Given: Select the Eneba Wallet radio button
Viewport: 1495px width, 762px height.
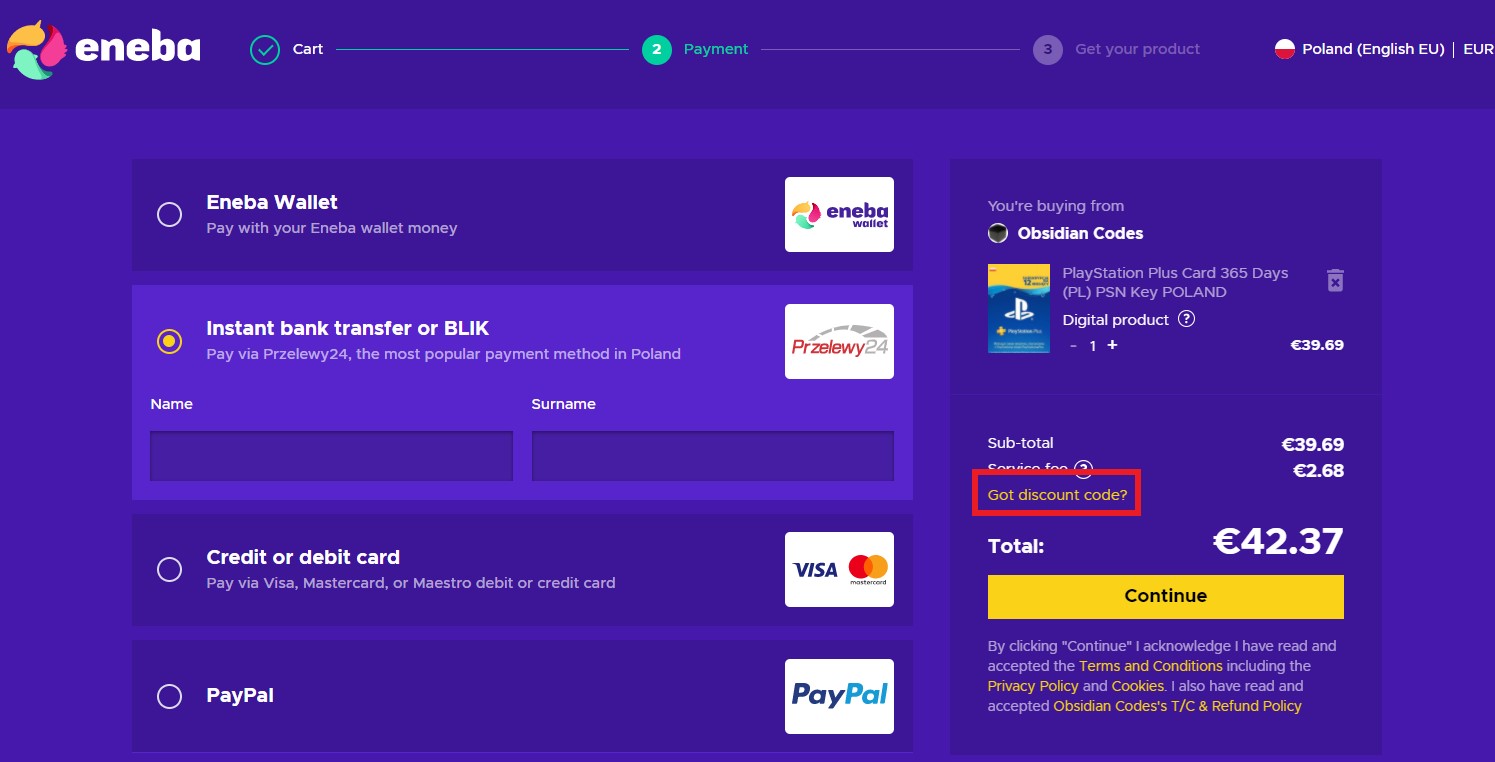Looking at the screenshot, I should click(x=170, y=215).
